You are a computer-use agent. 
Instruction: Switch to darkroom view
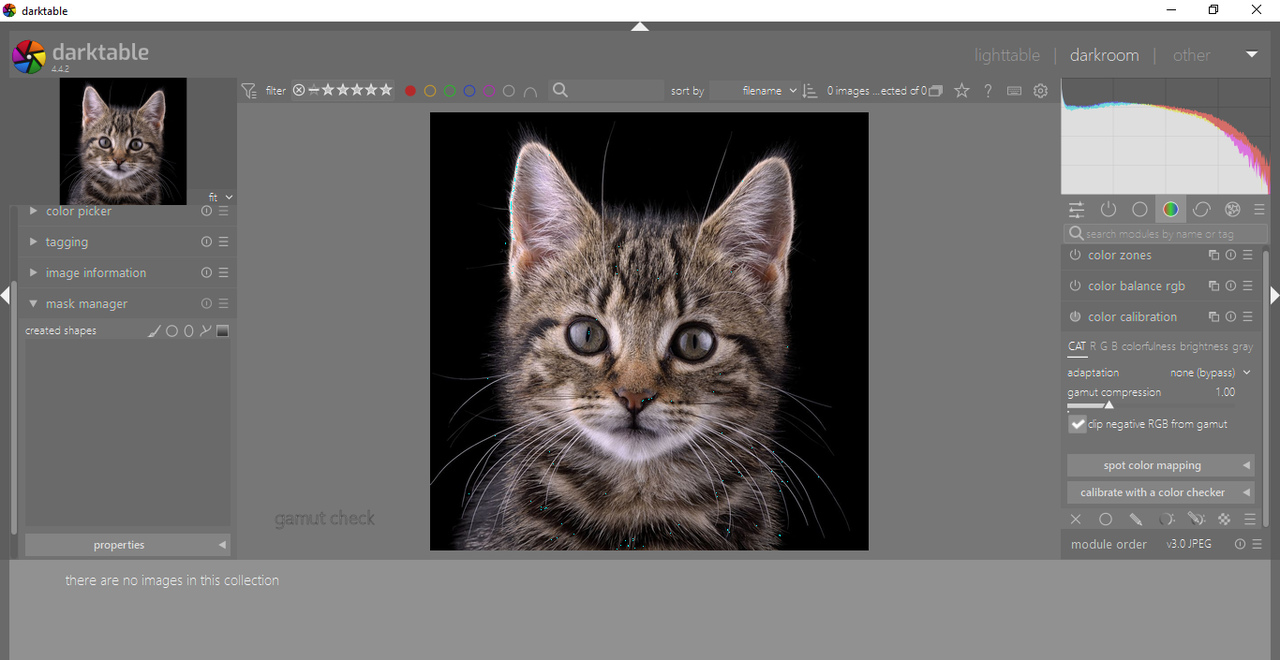(x=1104, y=55)
